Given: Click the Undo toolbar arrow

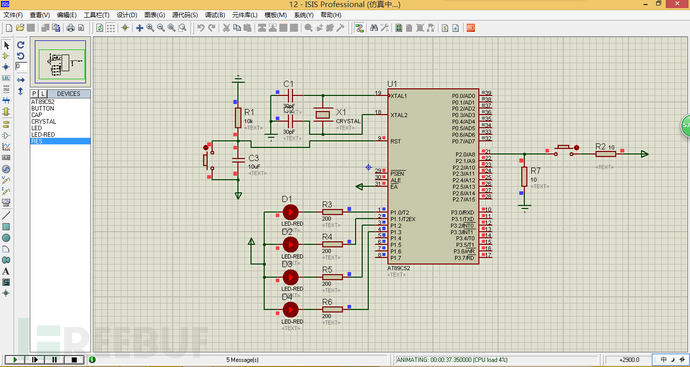Looking at the screenshot, I should (201, 28).
